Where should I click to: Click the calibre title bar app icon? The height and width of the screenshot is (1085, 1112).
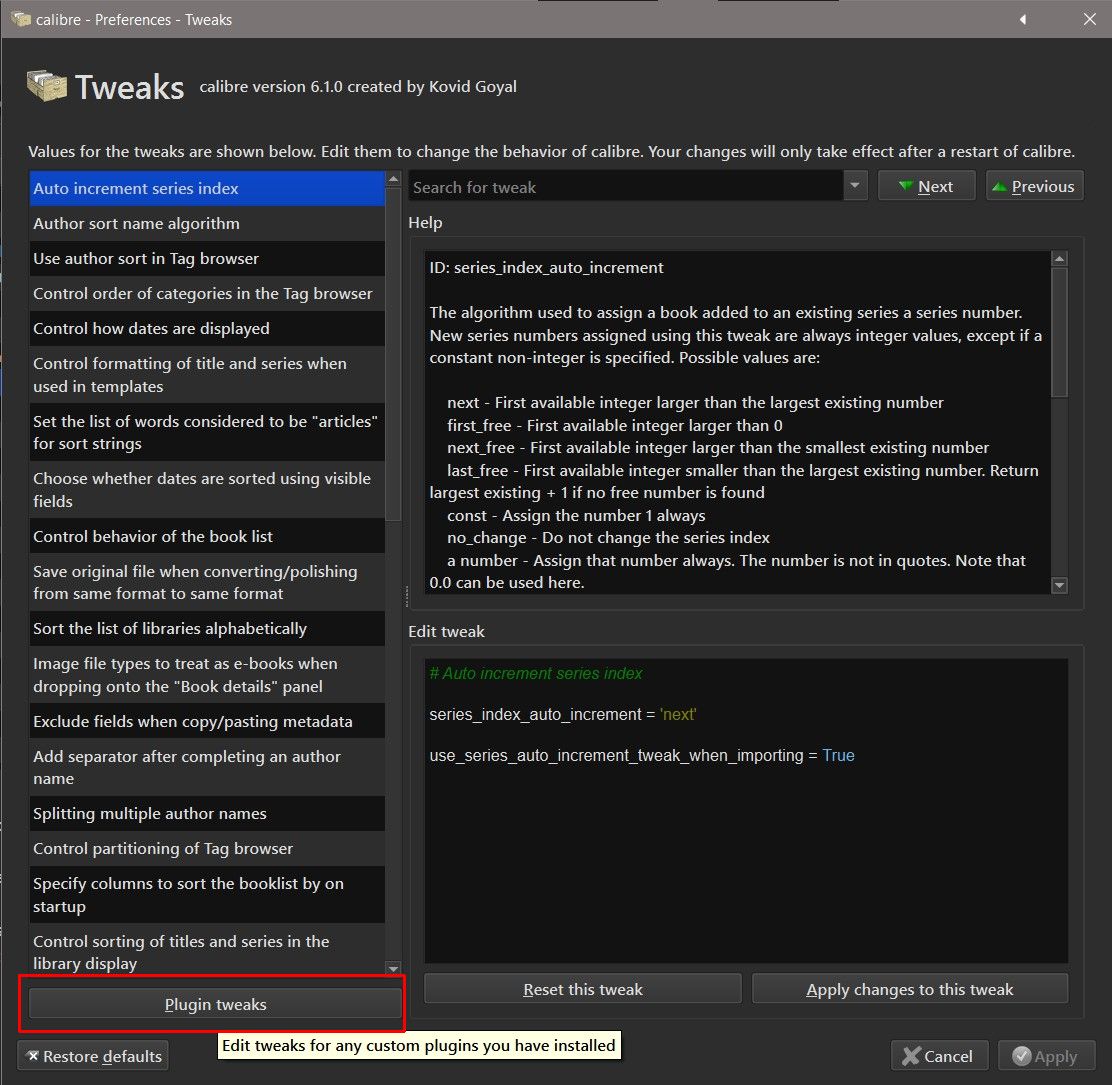tap(21, 19)
